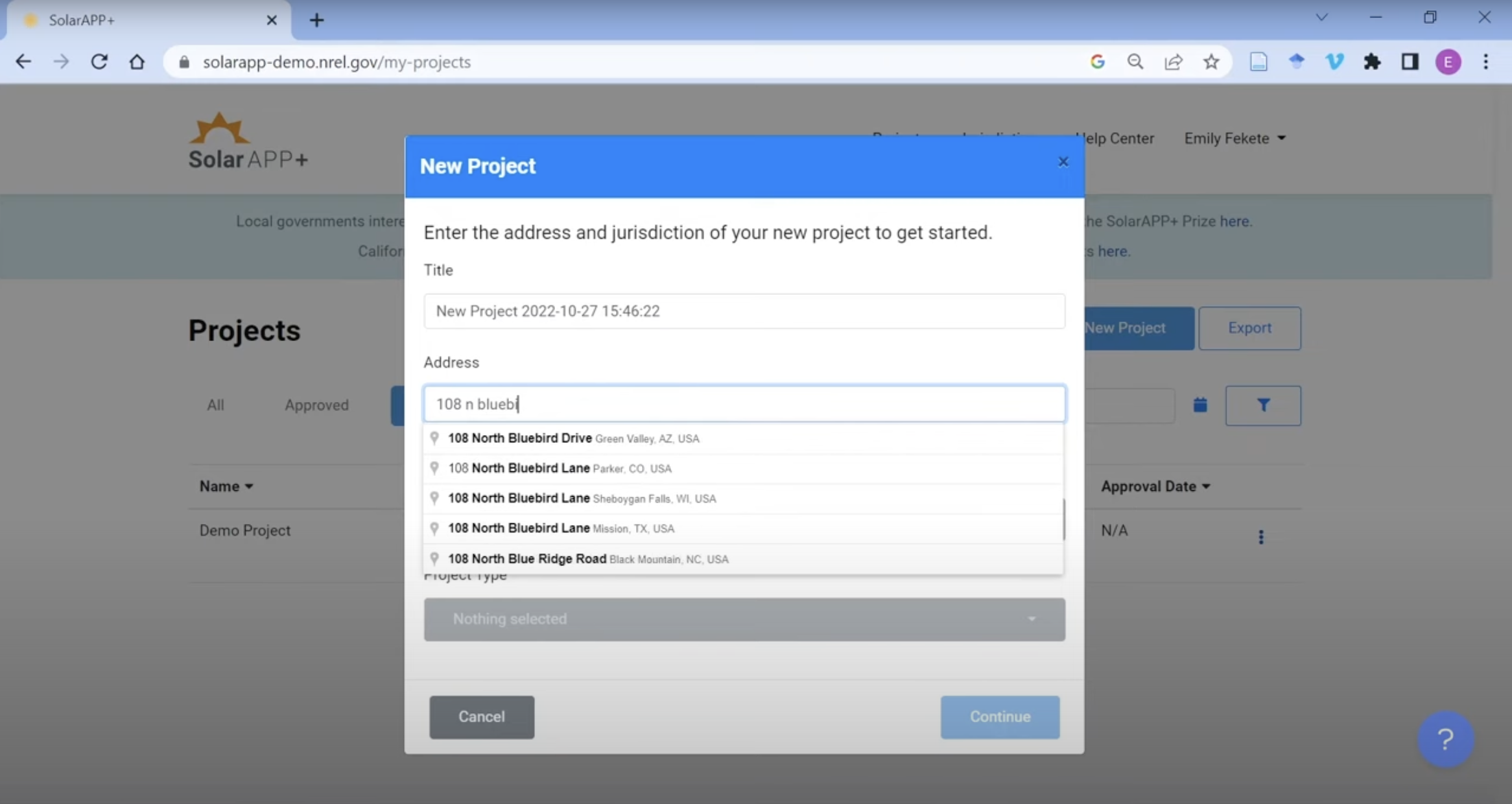Viewport: 1512px width, 804px height.
Task: Open the Extensions puzzle piece menu
Action: pos(1373,62)
